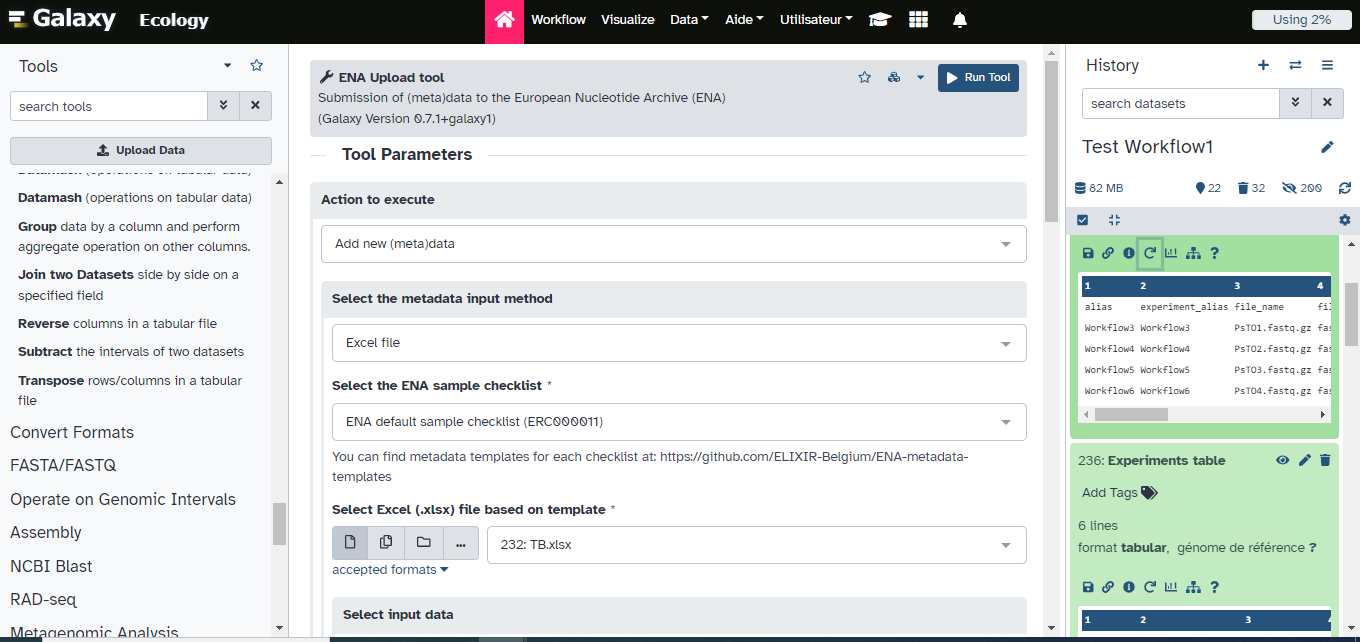Expand the accepted formats list
This screenshot has height=642, width=1360.
(x=390, y=570)
